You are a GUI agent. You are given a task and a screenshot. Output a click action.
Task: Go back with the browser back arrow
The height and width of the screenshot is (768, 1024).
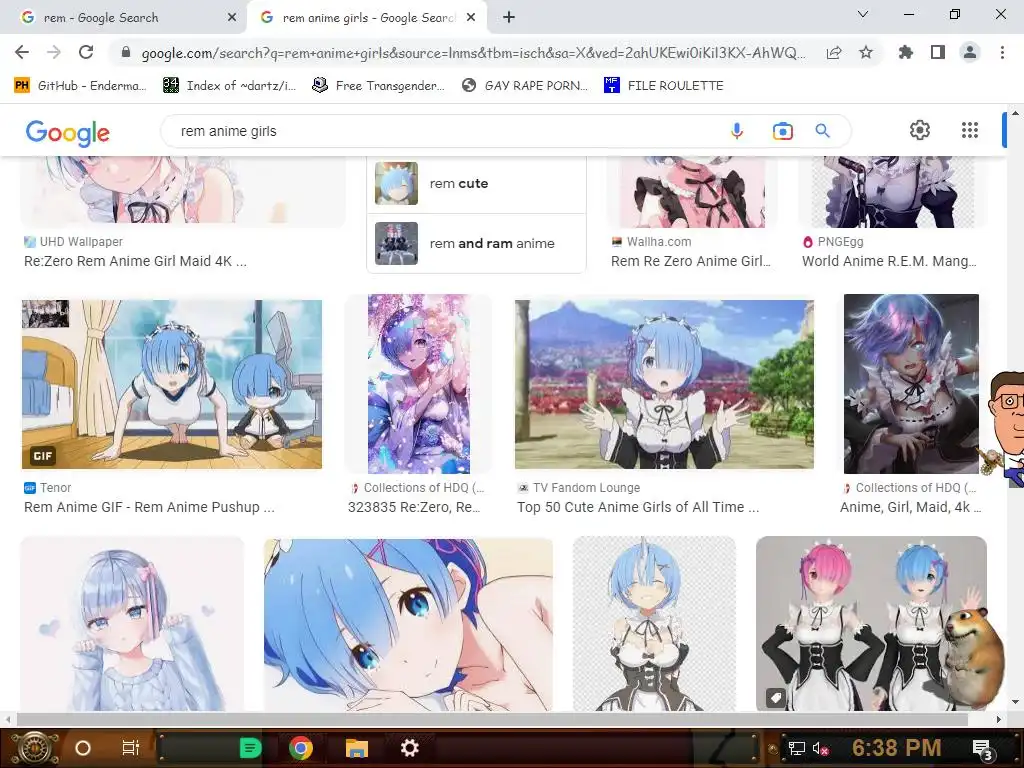[22, 52]
